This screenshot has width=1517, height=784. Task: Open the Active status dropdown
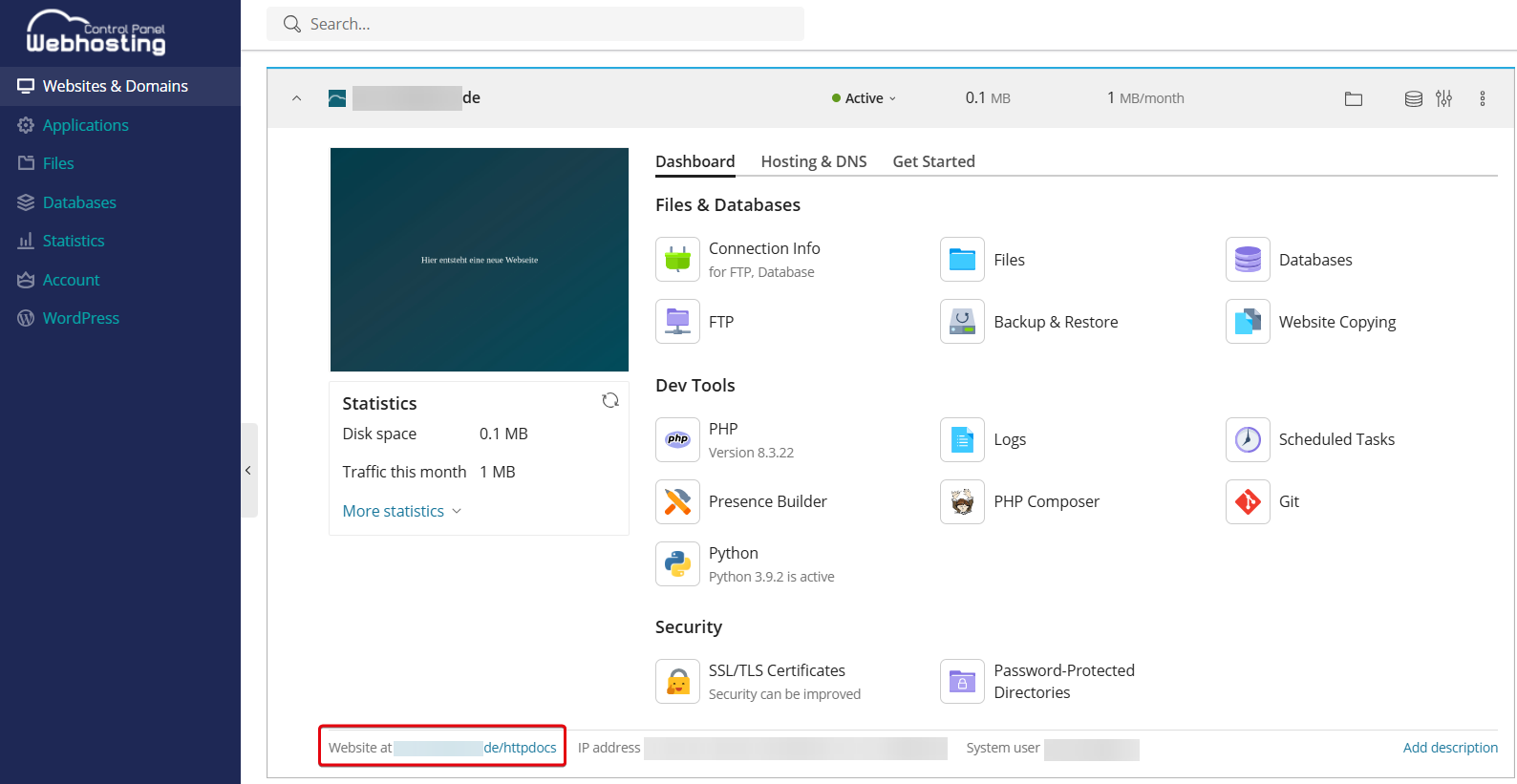[x=865, y=98]
